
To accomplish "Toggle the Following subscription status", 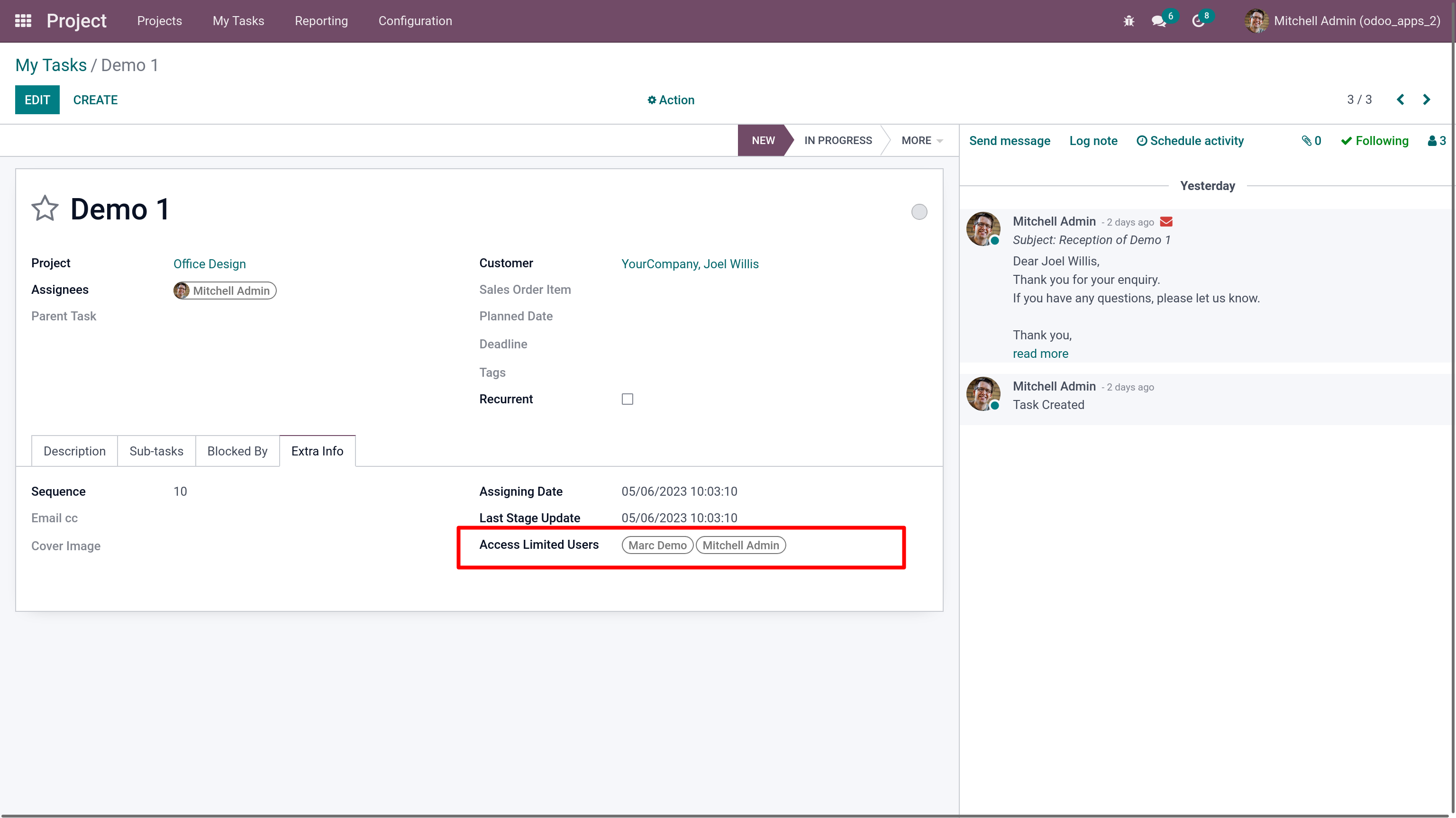I will pyautogui.click(x=1374, y=141).
